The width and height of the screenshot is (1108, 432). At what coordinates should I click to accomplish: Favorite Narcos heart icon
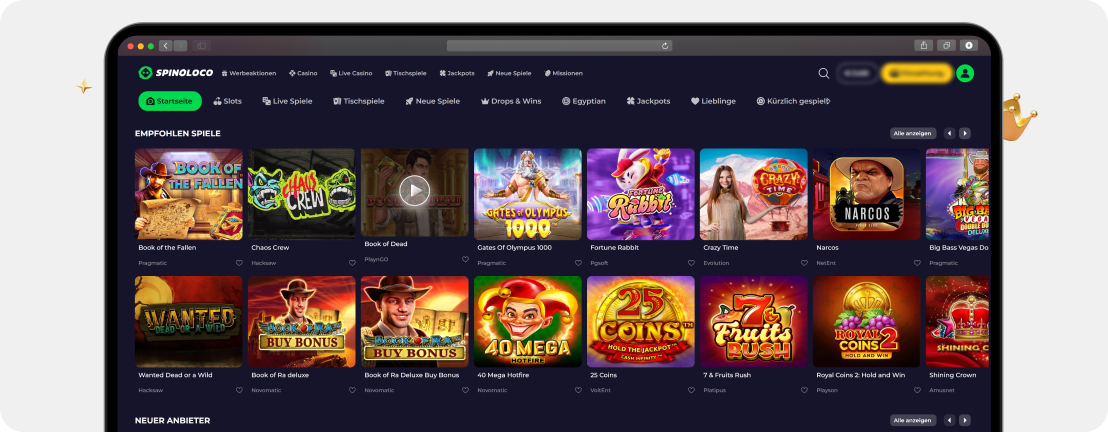pos(917,263)
